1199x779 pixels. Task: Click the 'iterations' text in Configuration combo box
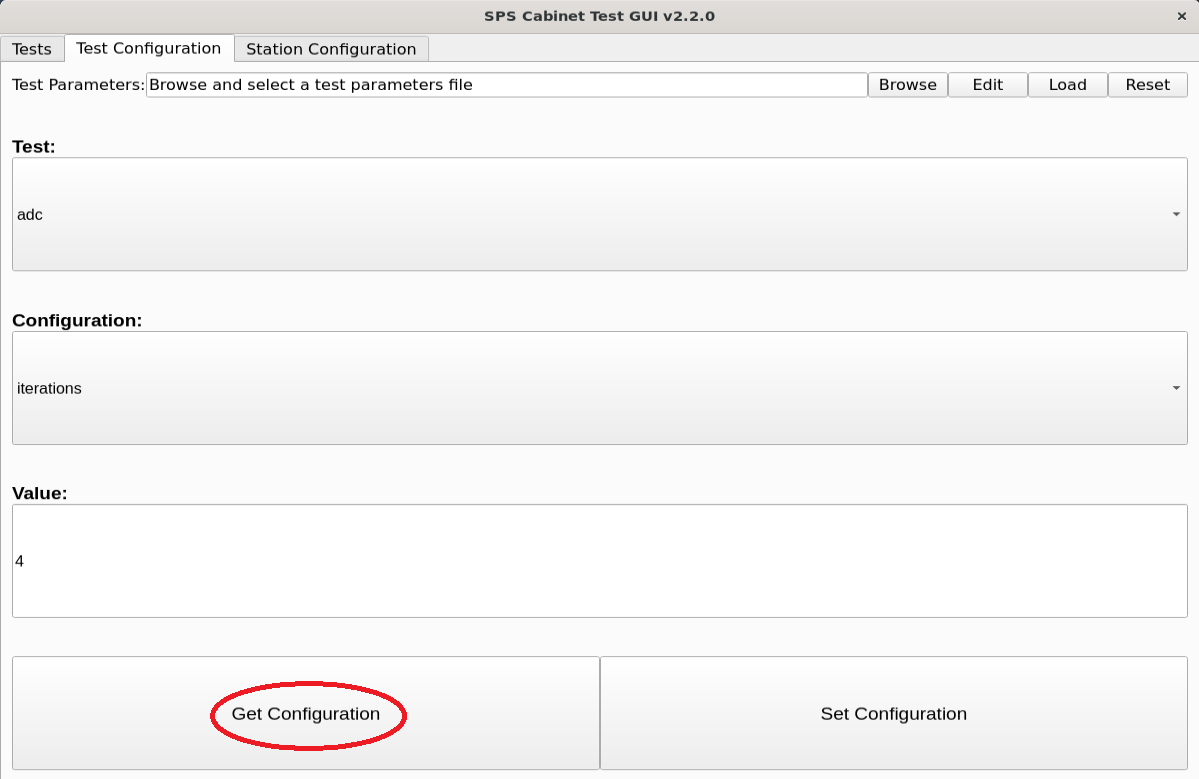tap(49, 388)
